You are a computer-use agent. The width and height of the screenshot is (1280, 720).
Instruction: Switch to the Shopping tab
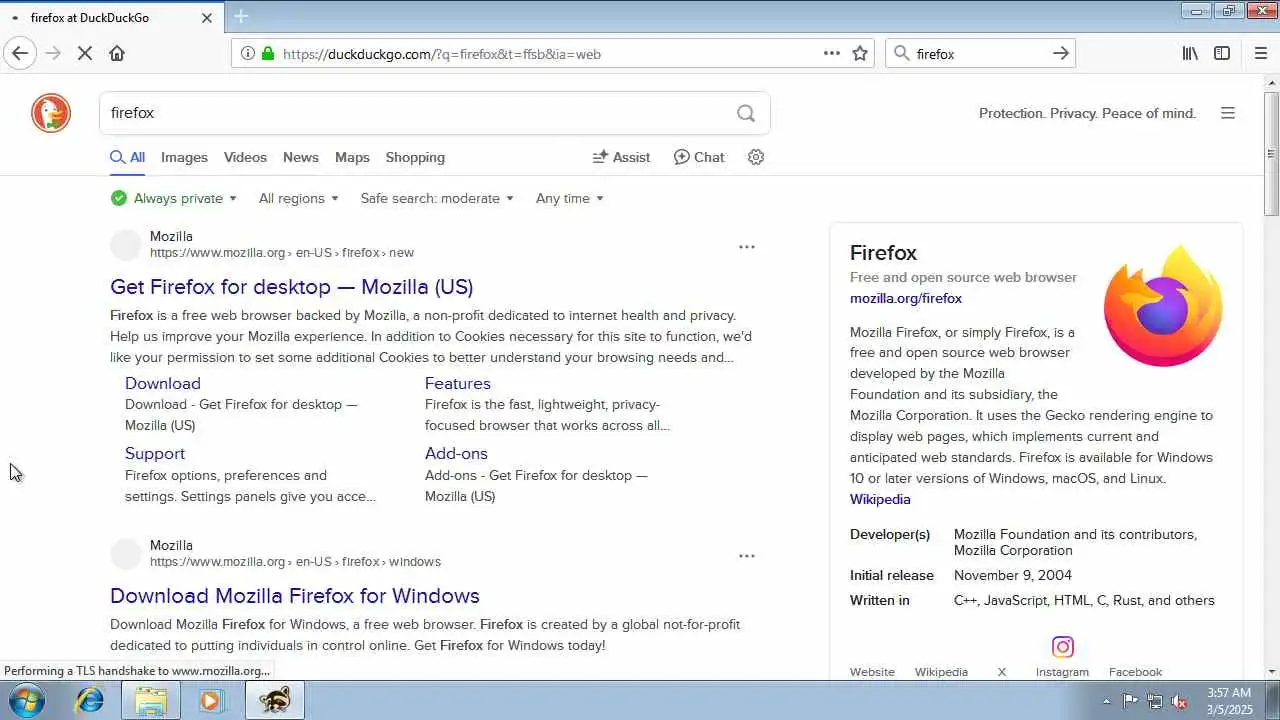pyautogui.click(x=415, y=157)
